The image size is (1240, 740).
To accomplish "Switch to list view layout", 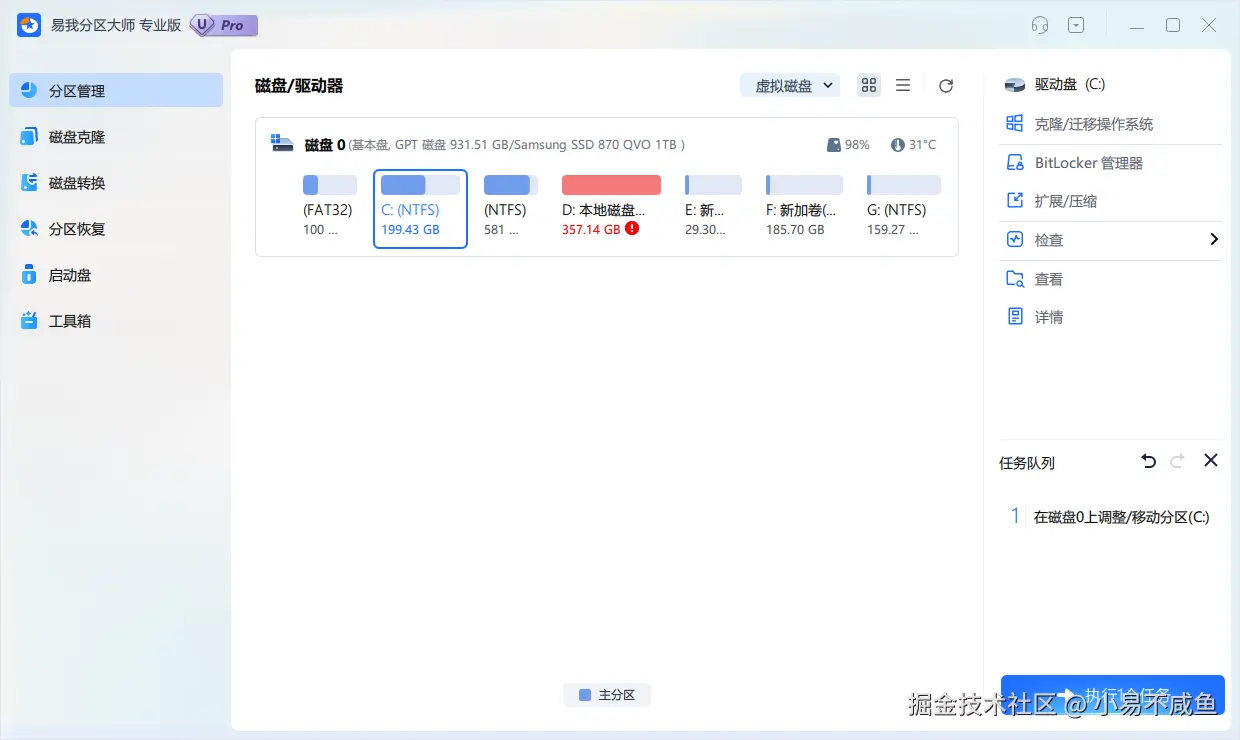I will click(x=903, y=86).
